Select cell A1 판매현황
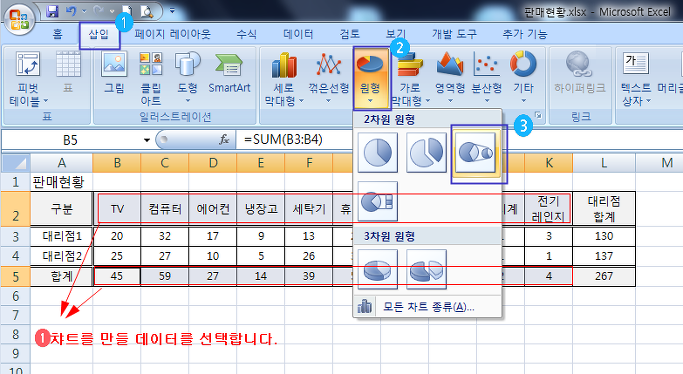683x374 pixels. 61,182
